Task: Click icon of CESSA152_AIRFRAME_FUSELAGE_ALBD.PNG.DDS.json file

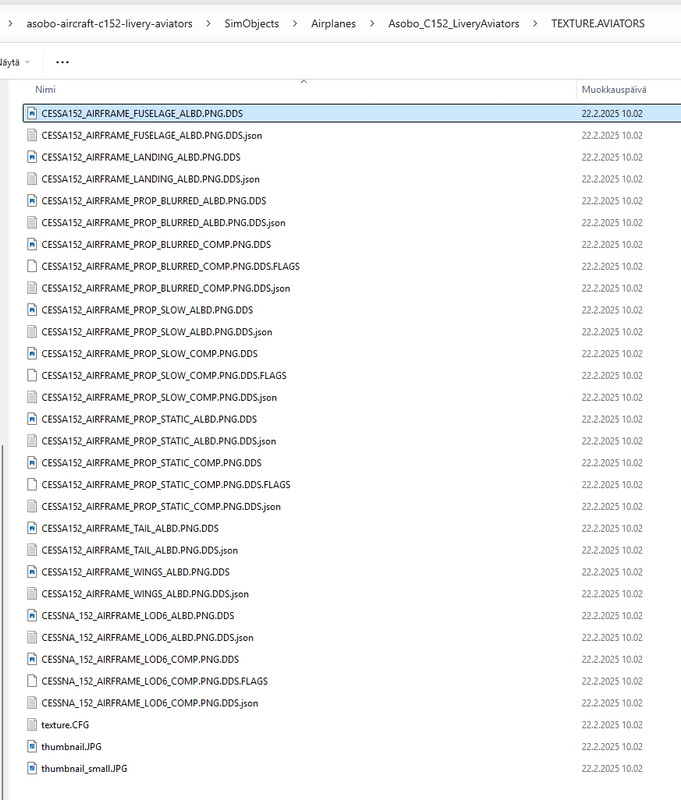Action: point(32,135)
